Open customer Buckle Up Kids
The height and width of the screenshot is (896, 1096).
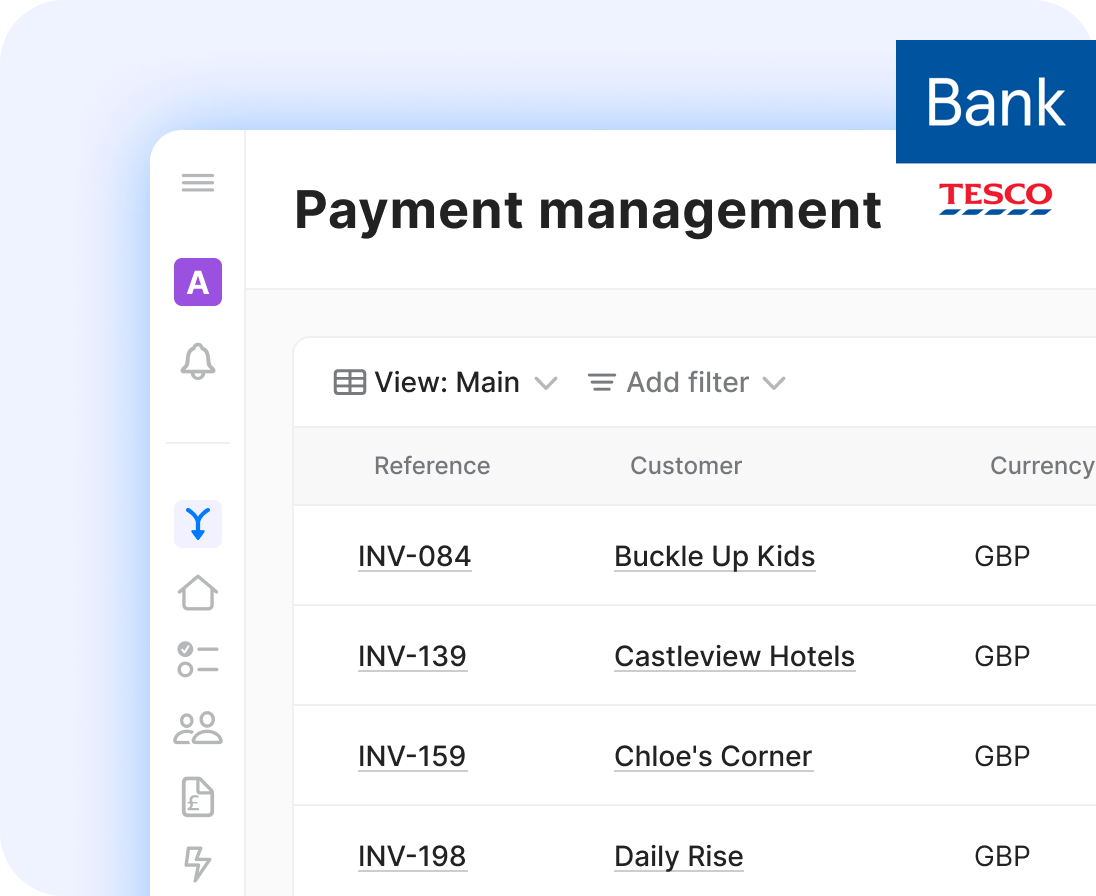point(715,556)
